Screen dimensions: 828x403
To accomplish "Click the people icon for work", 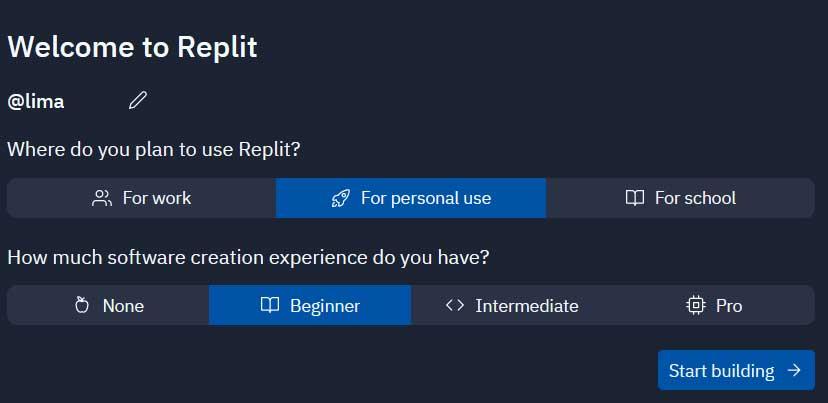I will pyautogui.click(x=101, y=198).
